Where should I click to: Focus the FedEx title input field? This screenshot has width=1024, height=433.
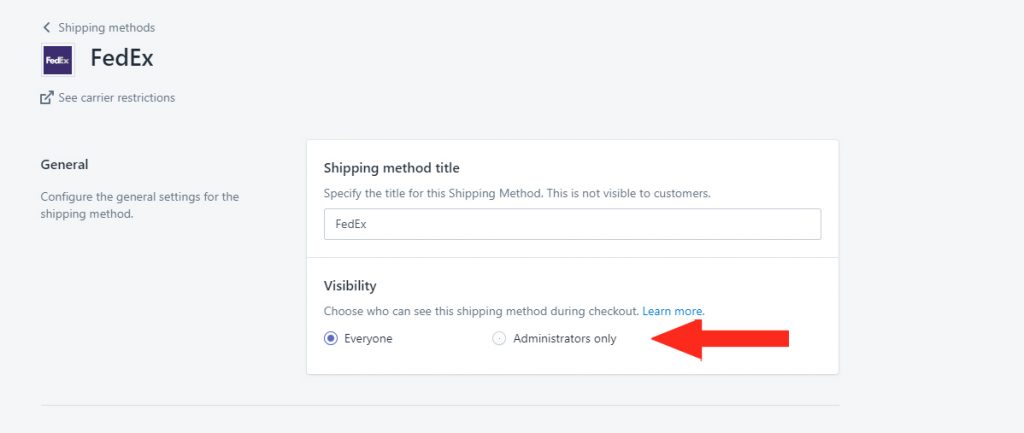(x=572, y=225)
